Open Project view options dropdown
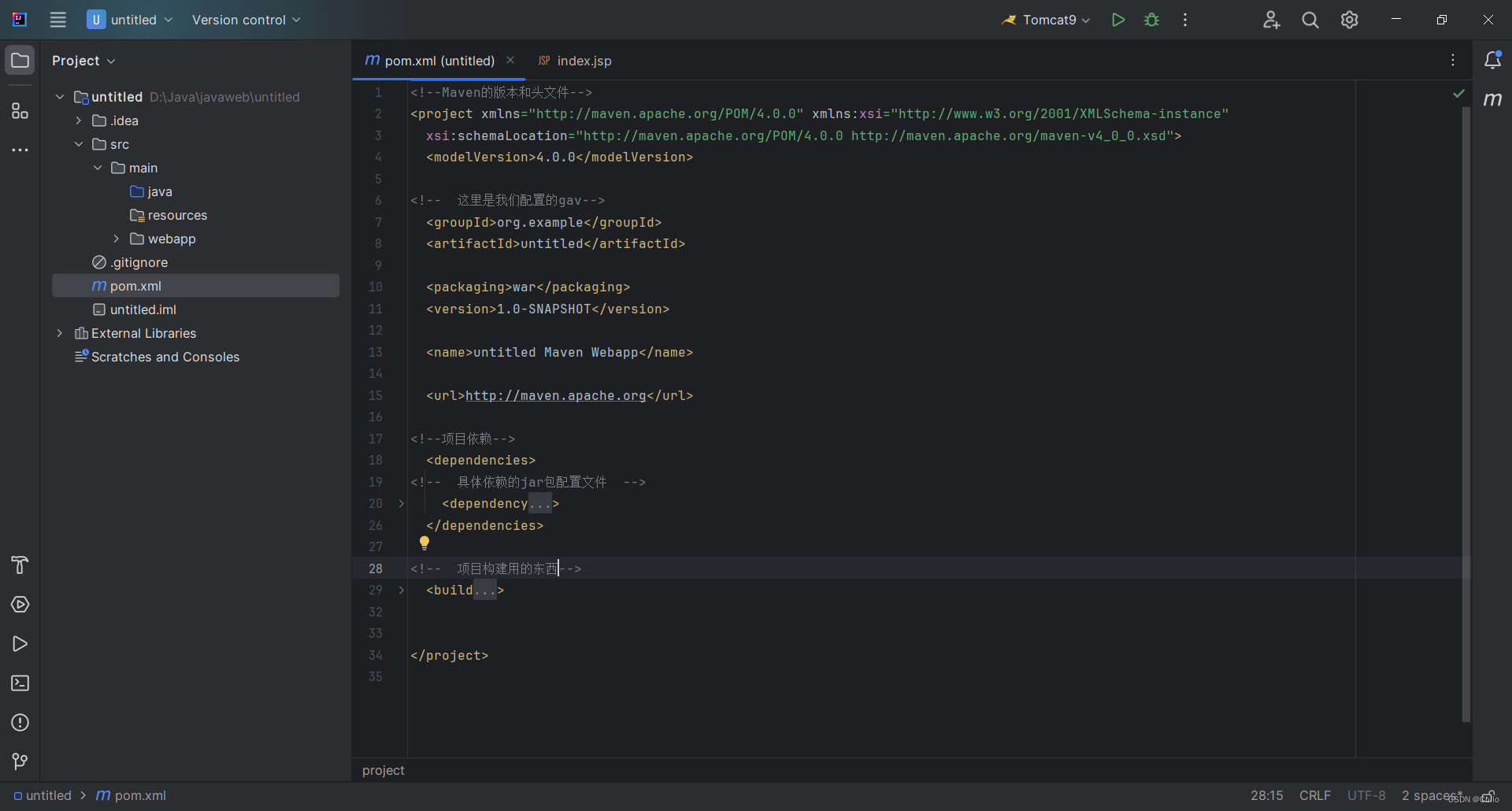1512x811 pixels. pos(83,61)
